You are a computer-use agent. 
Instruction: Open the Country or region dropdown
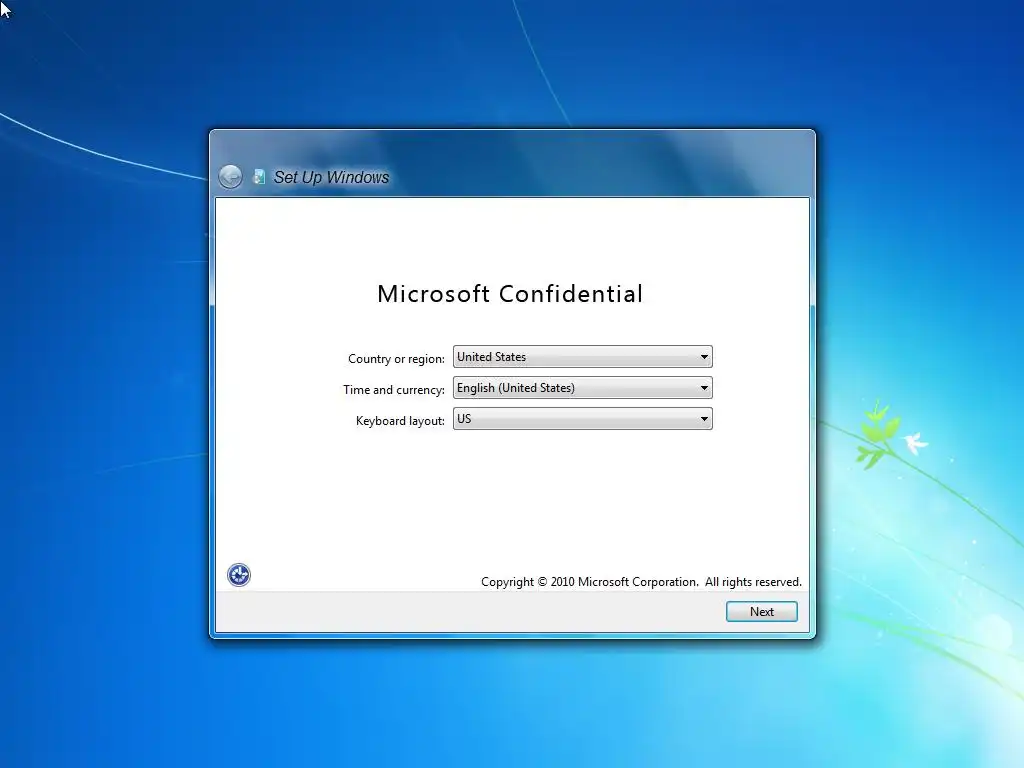pos(583,357)
